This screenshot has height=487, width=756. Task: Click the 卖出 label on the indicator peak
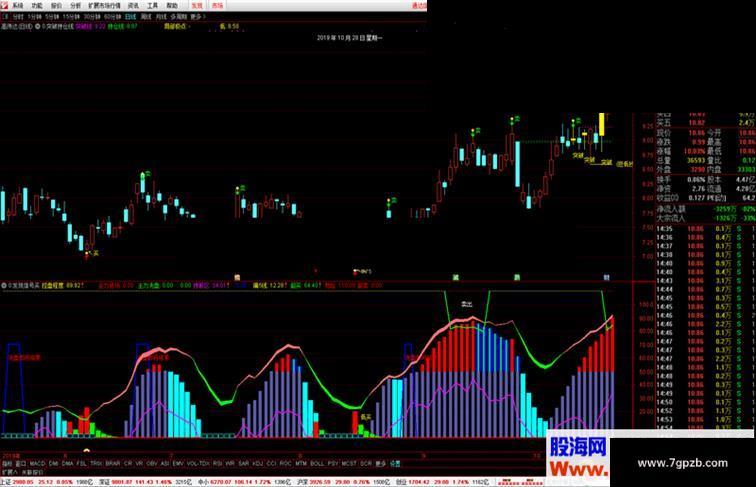[x=466, y=304]
